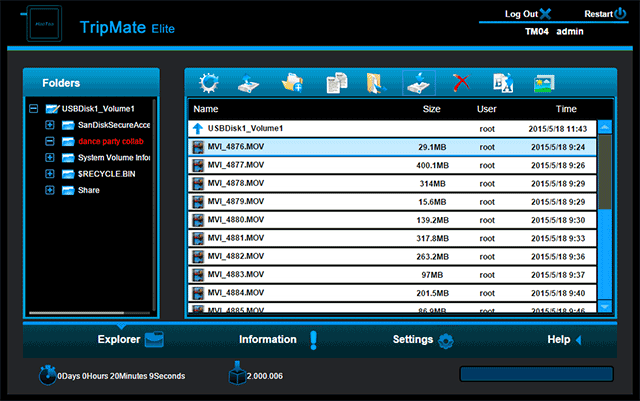Click the copy documents icon
Image resolution: width=640 pixels, height=401 pixels.
337,83
